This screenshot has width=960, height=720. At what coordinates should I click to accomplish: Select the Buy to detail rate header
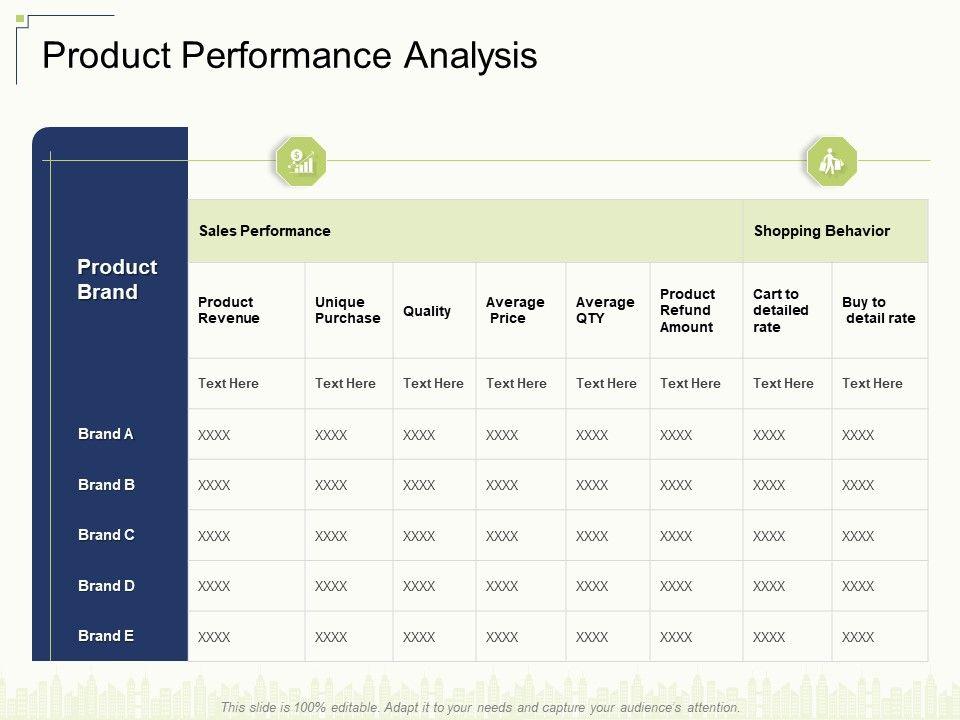coord(879,310)
